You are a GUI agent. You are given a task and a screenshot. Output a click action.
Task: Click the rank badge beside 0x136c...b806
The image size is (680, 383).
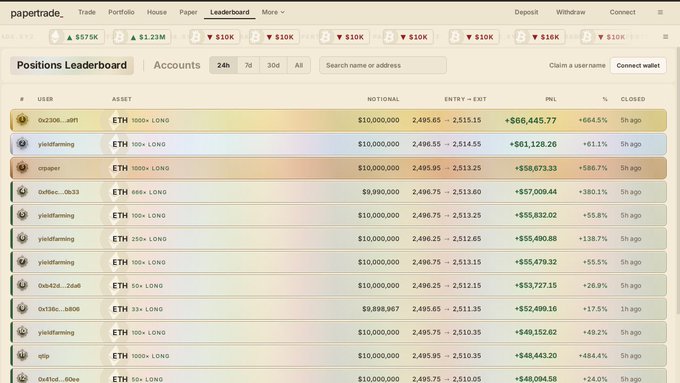click(22, 308)
